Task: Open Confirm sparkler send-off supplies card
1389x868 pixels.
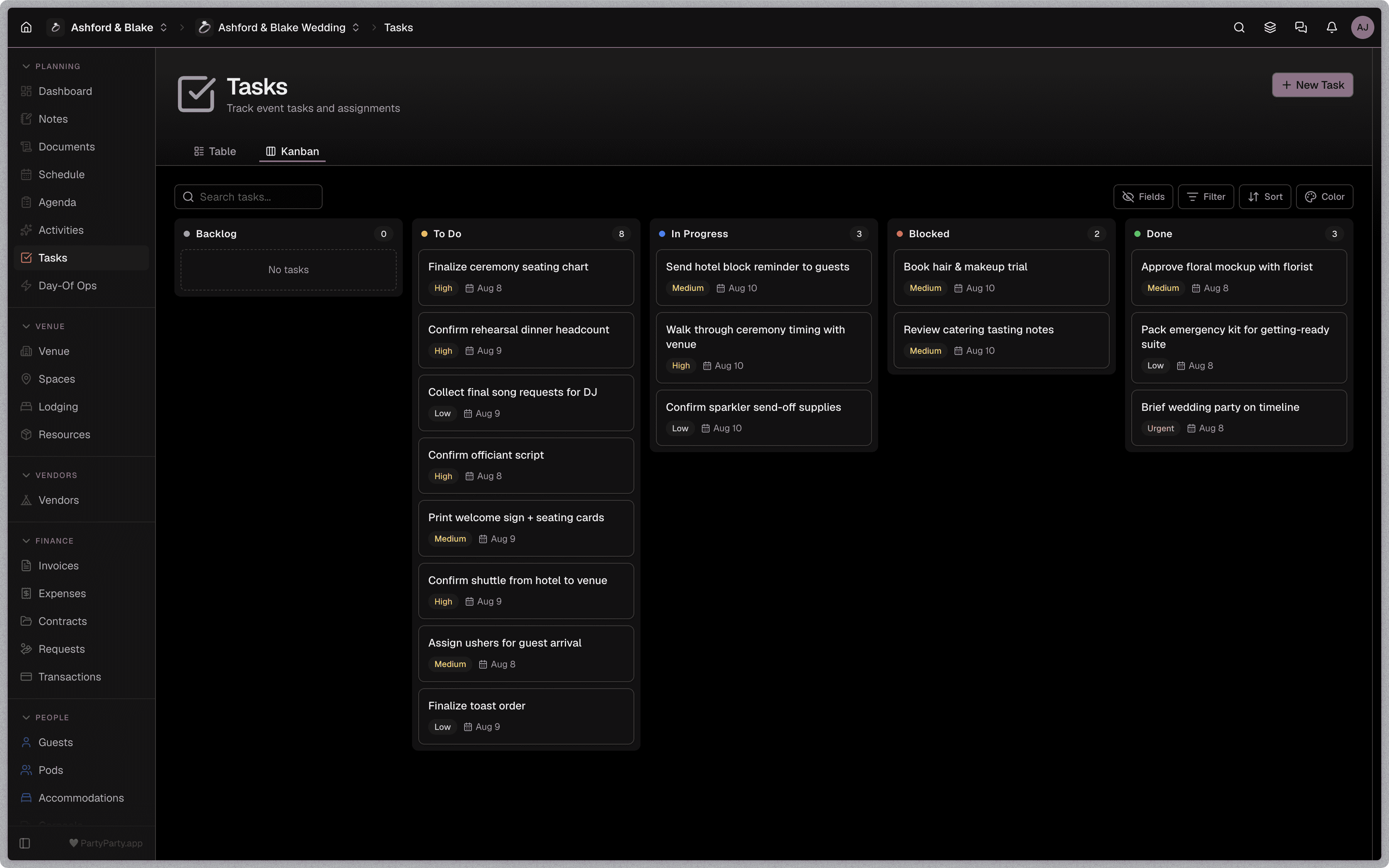Action: point(764,418)
